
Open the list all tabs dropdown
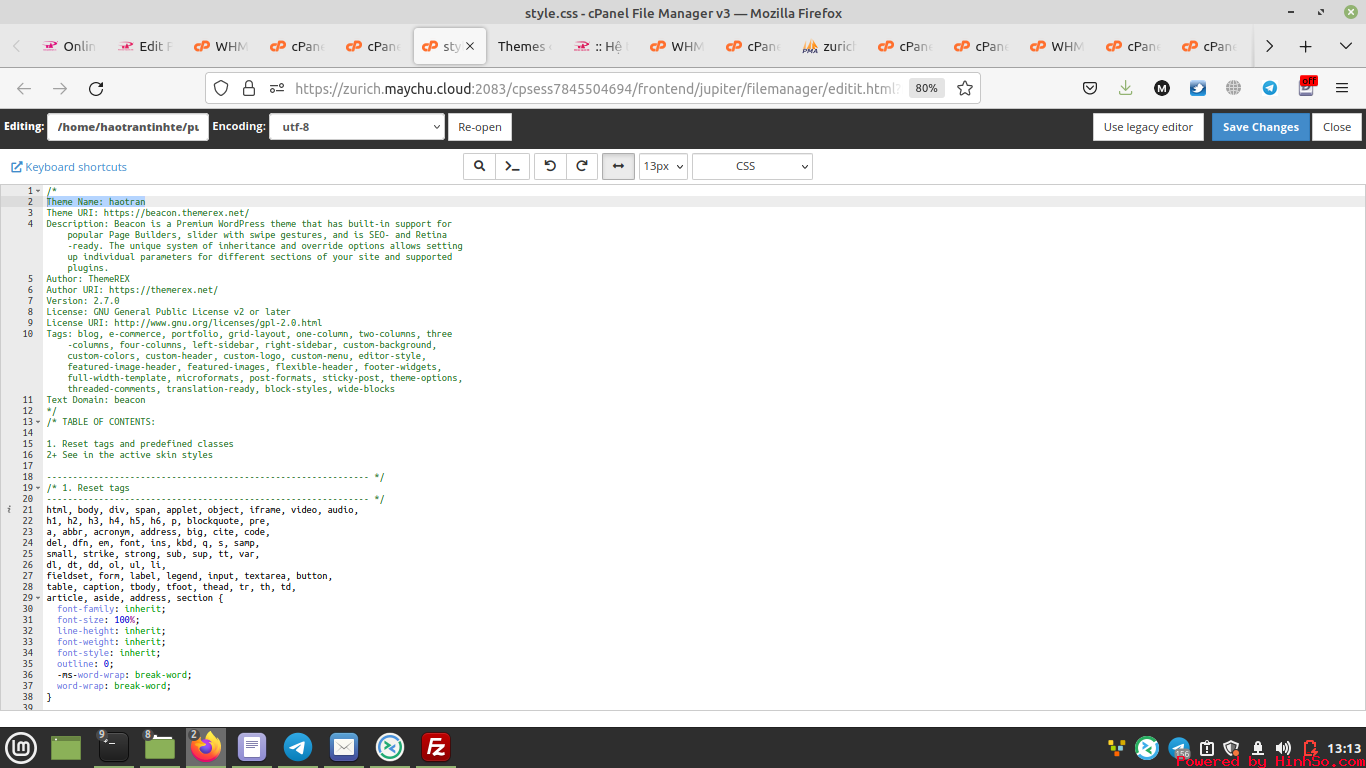pos(1345,46)
